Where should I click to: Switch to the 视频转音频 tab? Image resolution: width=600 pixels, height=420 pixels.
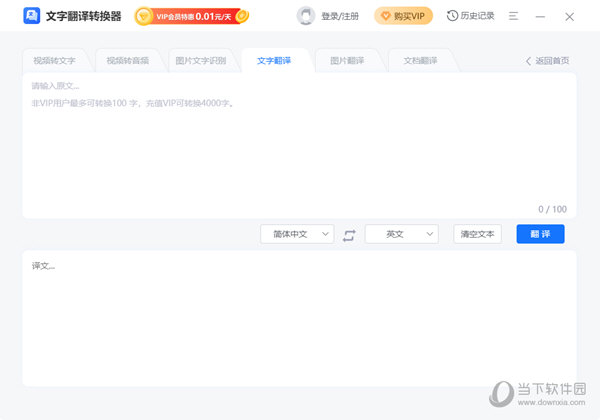coord(128,60)
